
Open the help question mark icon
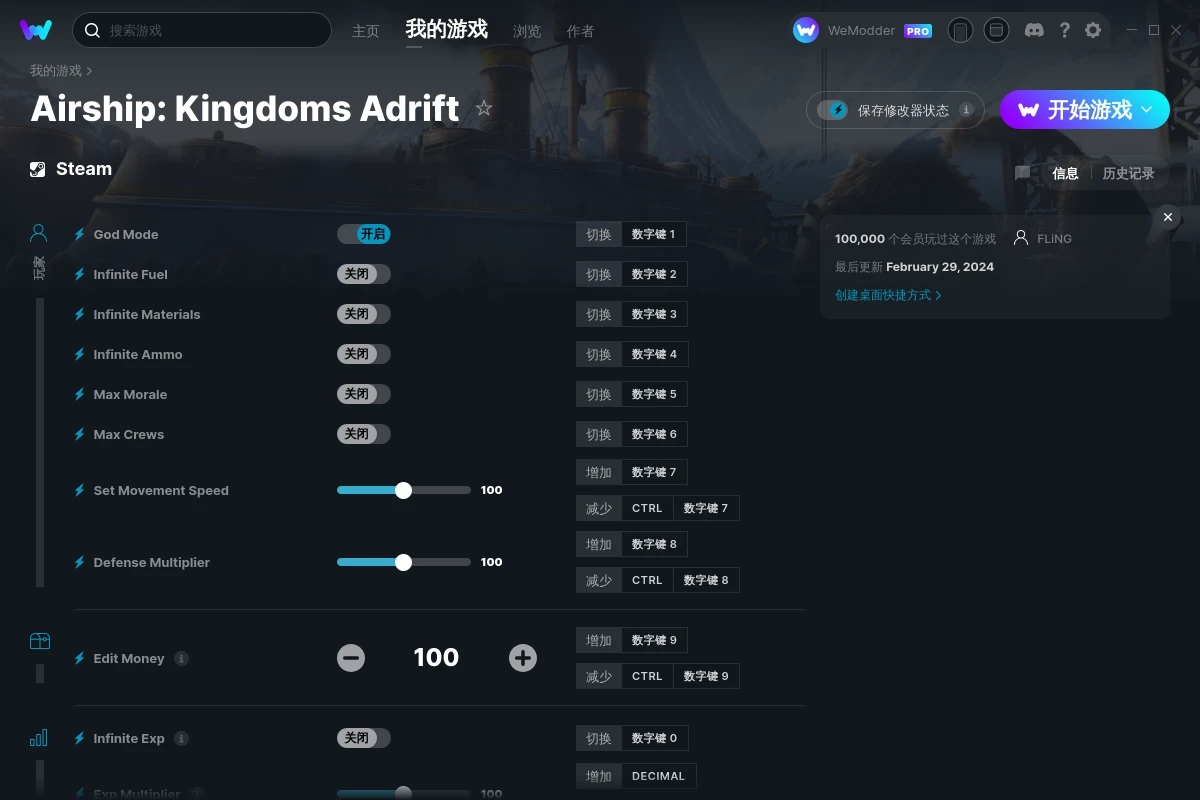coord(1065,30)
